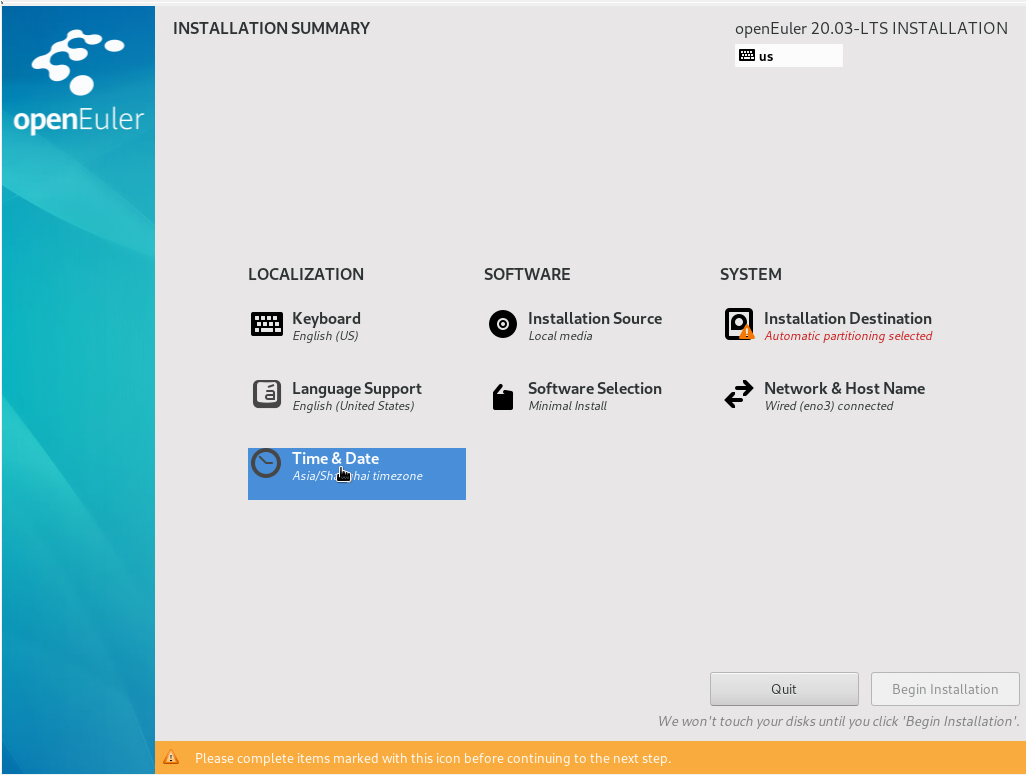Viewport: 1026px width, 775px height.
Task: Click keyboard icon in us layout indicator
Action: (x=747, y=55)
